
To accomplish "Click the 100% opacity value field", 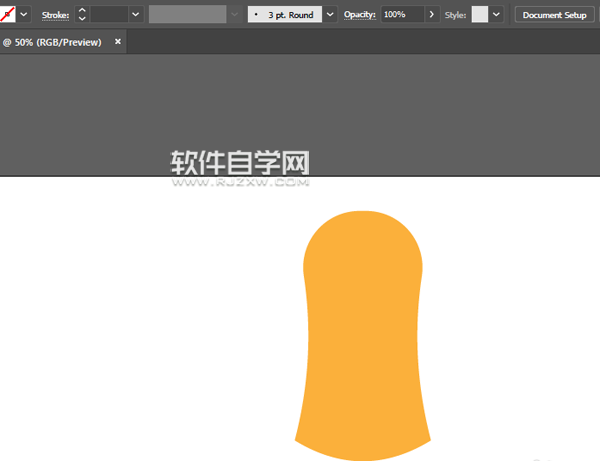I will (402, 15).
